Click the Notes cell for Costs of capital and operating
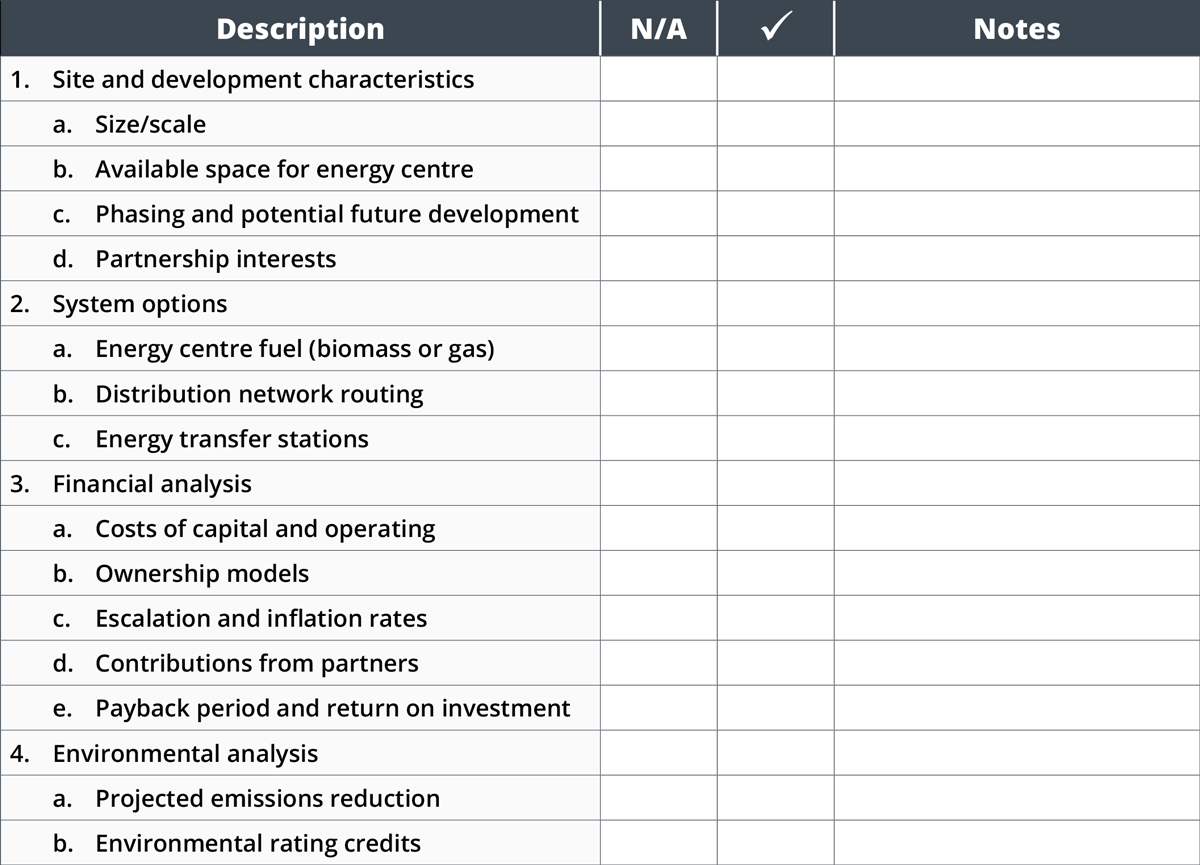 pos(1017,529)
